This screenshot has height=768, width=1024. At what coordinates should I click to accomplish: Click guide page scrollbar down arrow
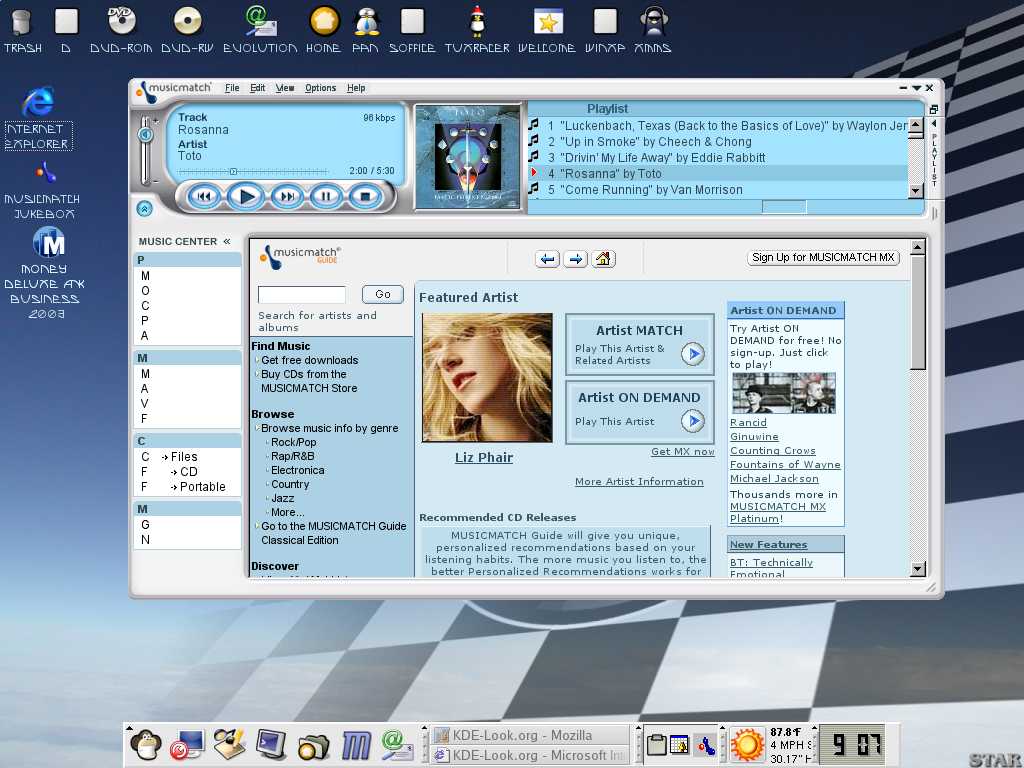point(918,569)
